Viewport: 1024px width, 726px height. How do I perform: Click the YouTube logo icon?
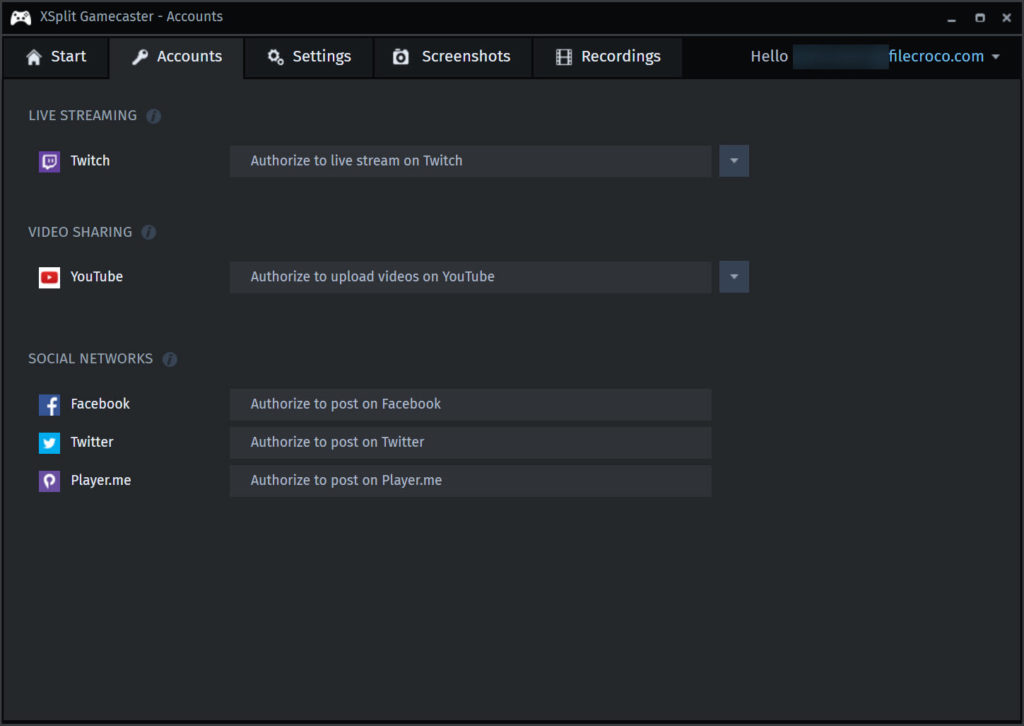49,277
